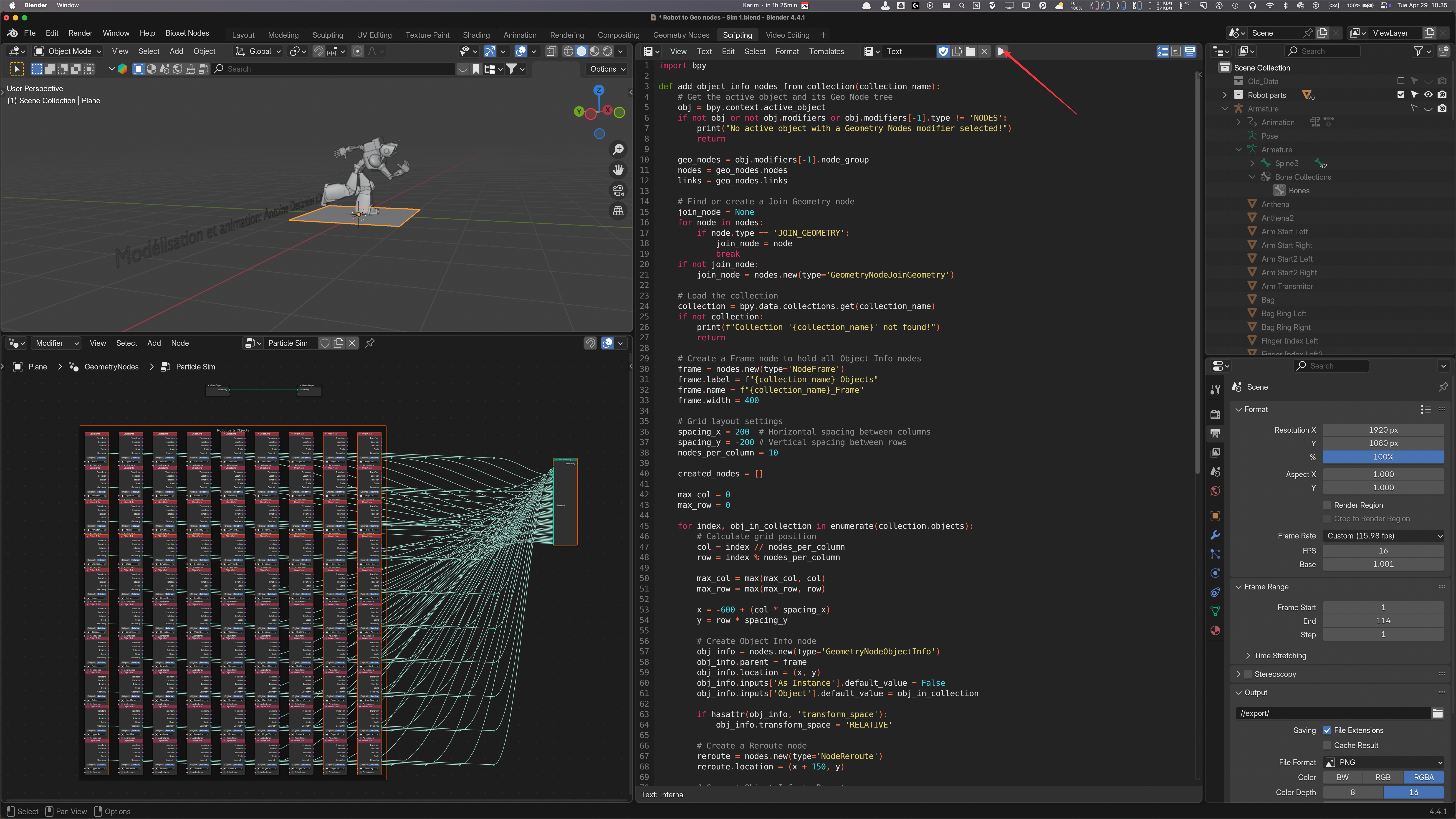1456x819 pixels.
Task: Enable the Stereoscopy checkbox
Action: 1248,674
